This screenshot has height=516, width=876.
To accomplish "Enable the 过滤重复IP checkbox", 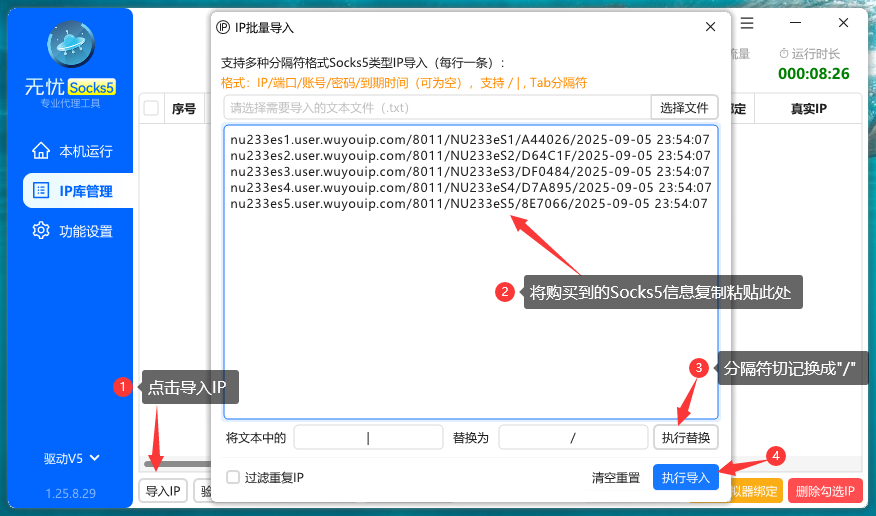I will 233,478.
